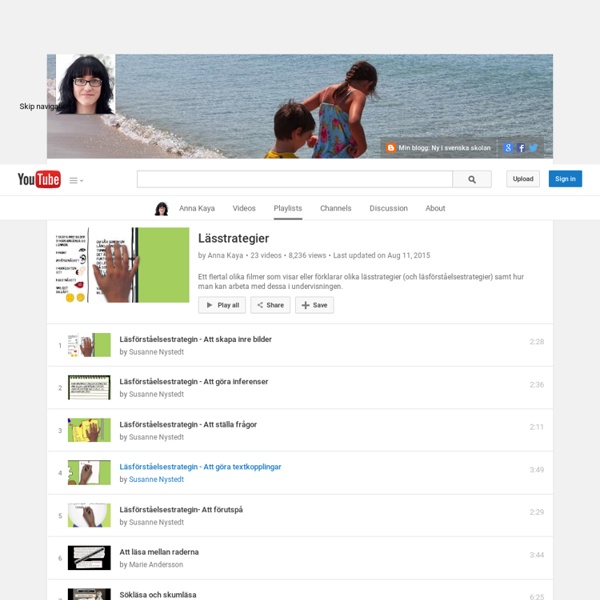Click the thumbnail for Att skapa inre bilder
600x600 pixels.
pos(89,345)
